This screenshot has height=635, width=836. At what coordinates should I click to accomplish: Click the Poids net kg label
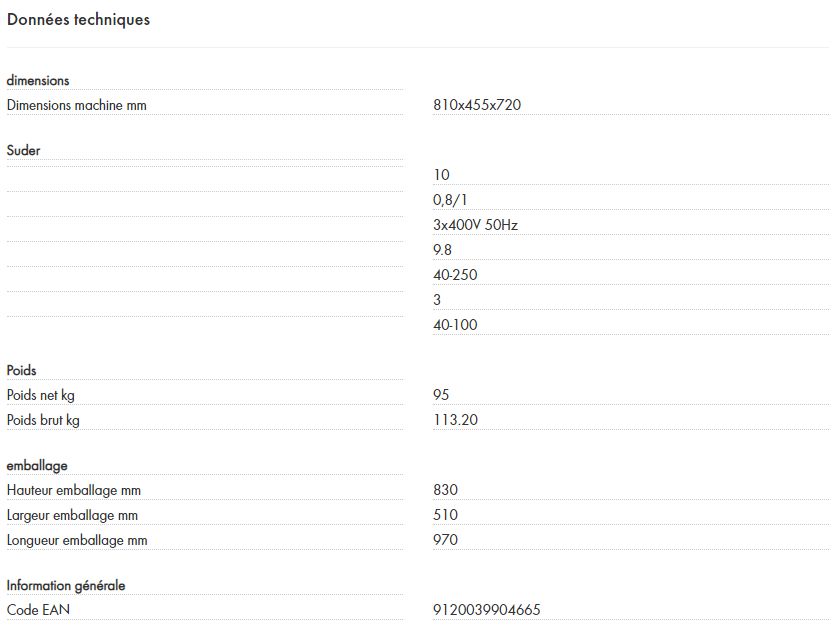tap(41, 395)
